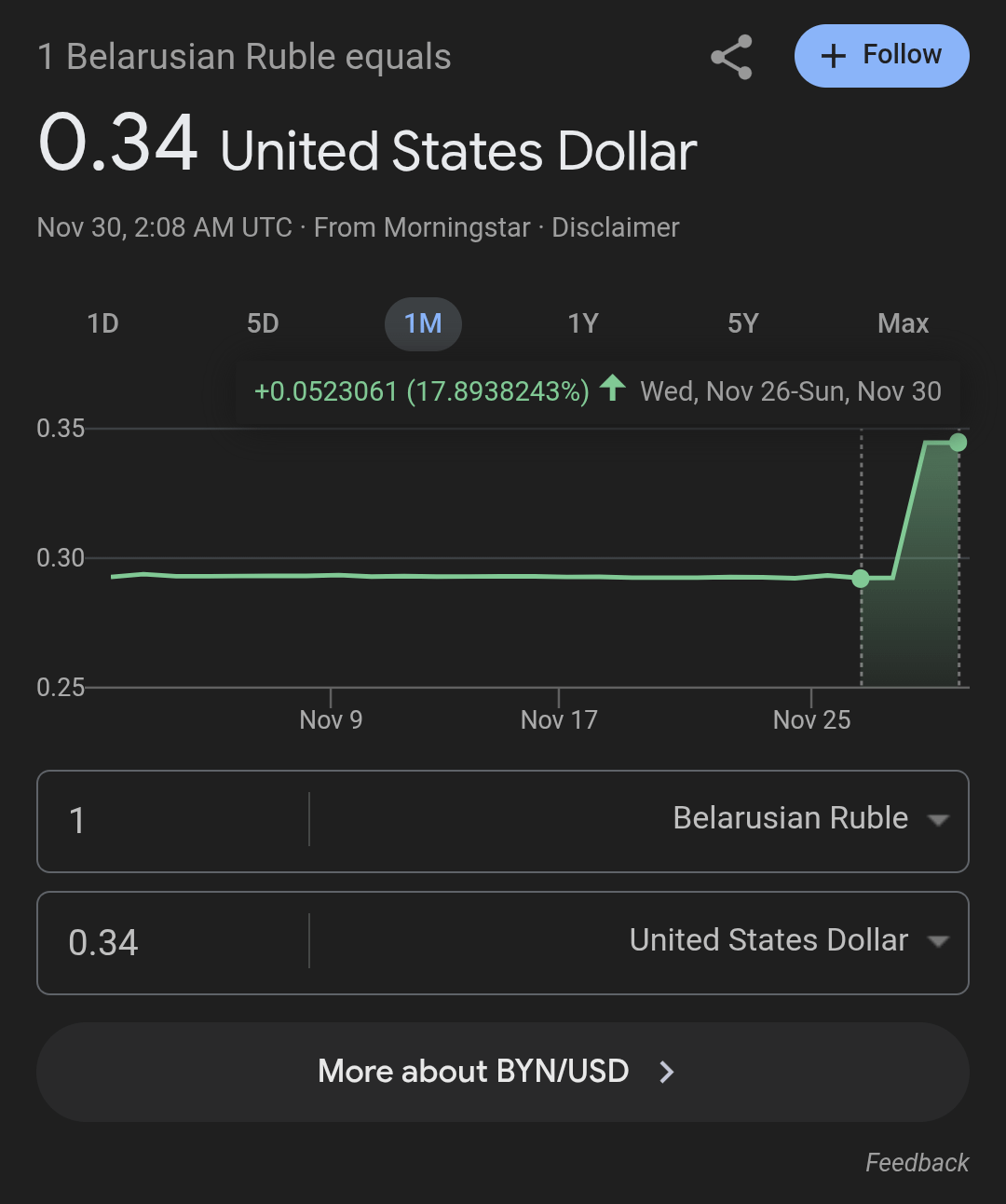Click the green up arrow in tooltip

(612, 388)
